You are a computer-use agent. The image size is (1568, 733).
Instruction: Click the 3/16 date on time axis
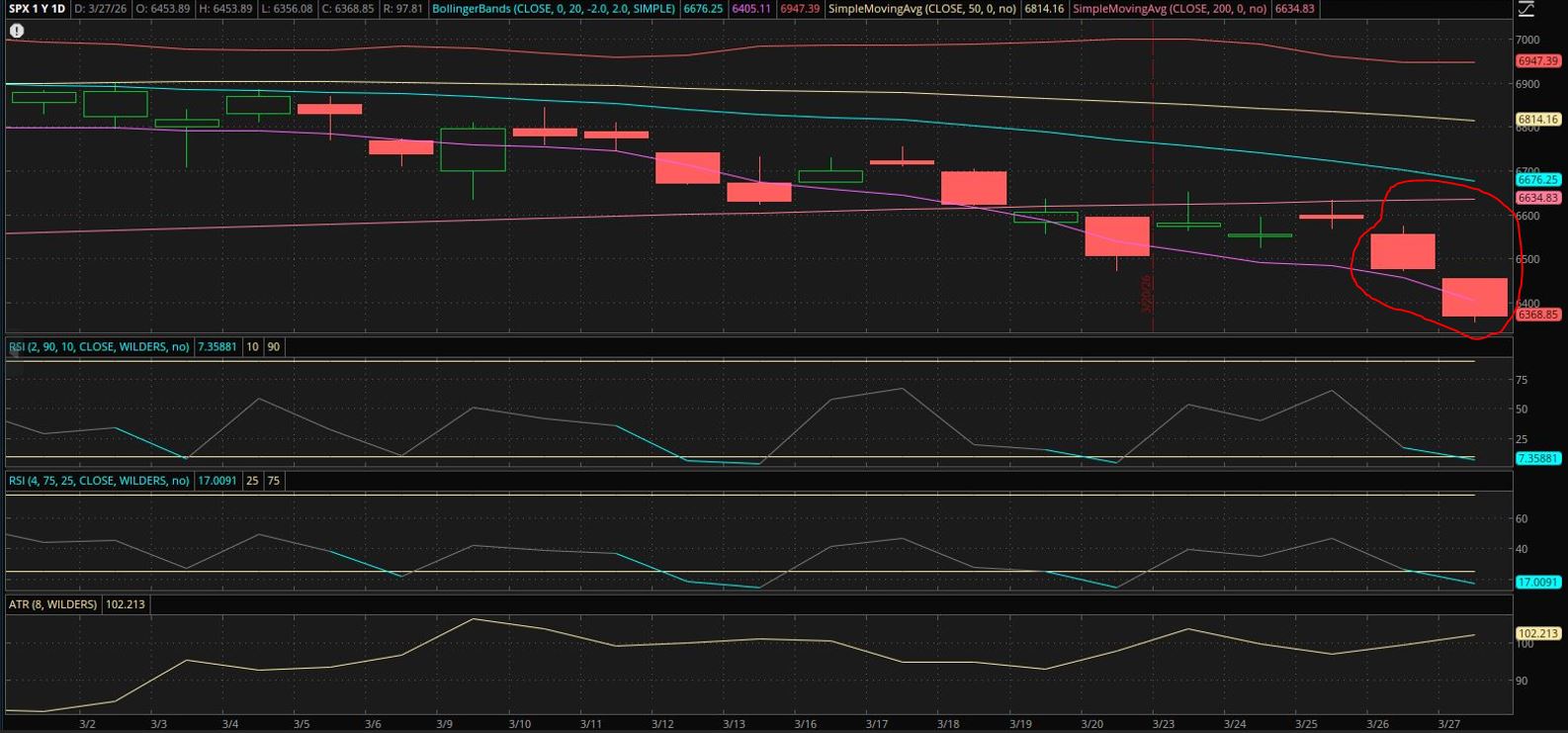click(806, 724)
